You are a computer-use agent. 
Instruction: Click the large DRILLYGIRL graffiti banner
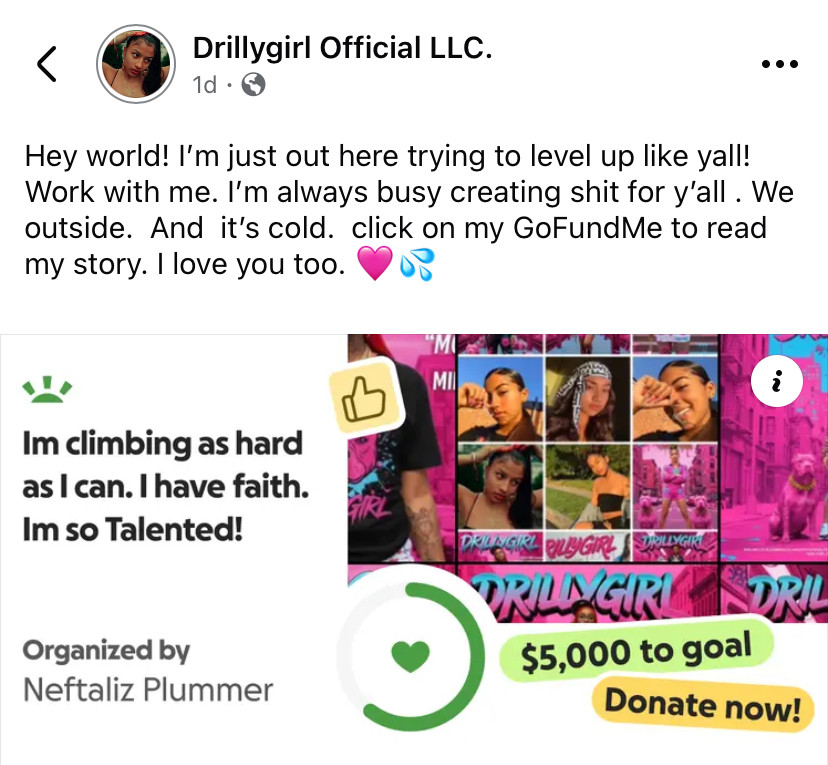click(587, 593)
